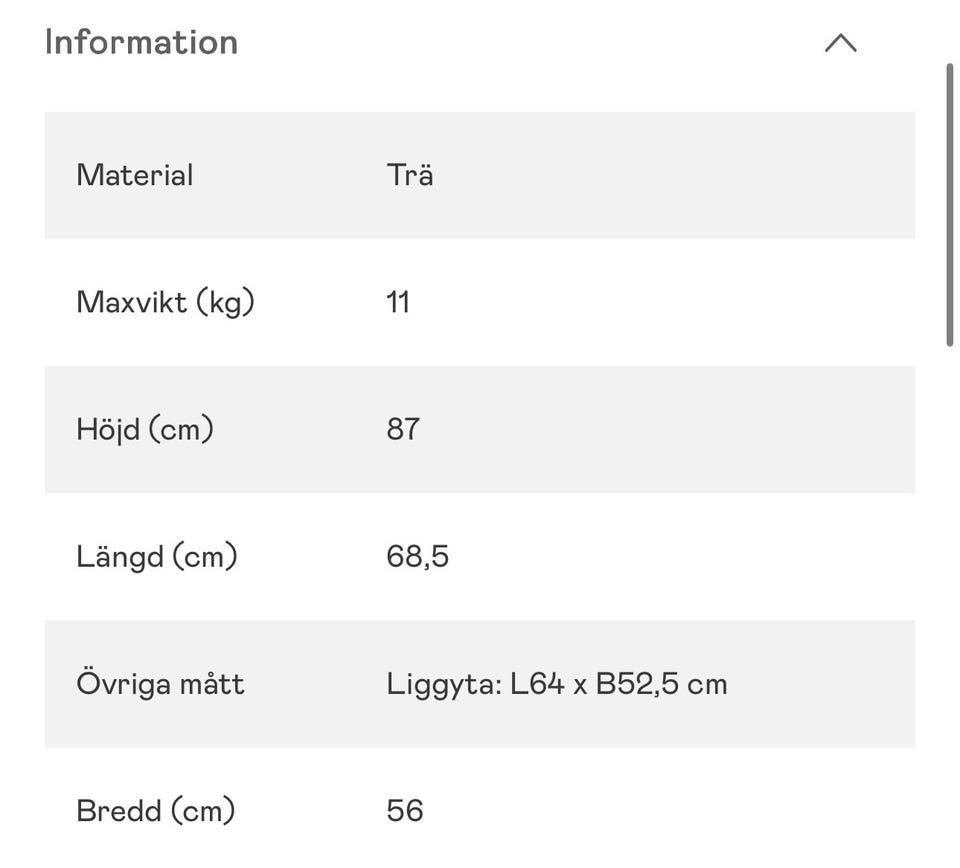Select the Längd (cm) label
Image resolution: width=960 pixels, height=868 pixels.
[156, 556]
